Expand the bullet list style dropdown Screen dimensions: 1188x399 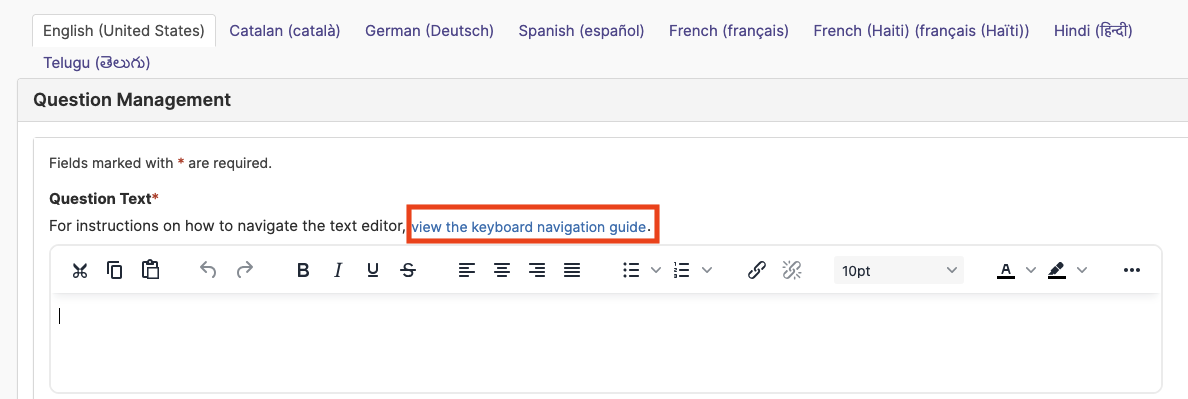(x=656, y=270)
